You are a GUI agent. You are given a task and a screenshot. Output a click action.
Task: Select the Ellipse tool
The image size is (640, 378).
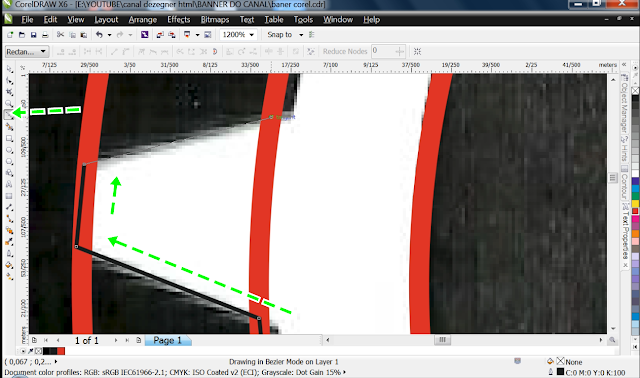[9, 150]
